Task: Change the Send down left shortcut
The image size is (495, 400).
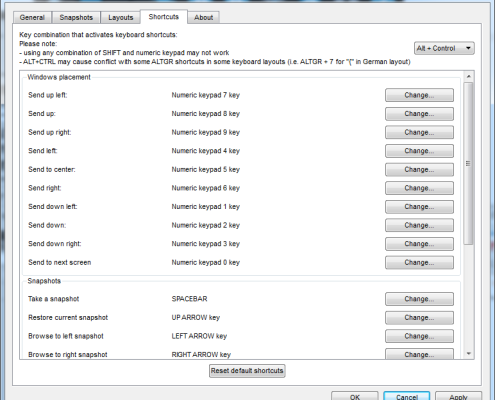Action: point(419,207)
